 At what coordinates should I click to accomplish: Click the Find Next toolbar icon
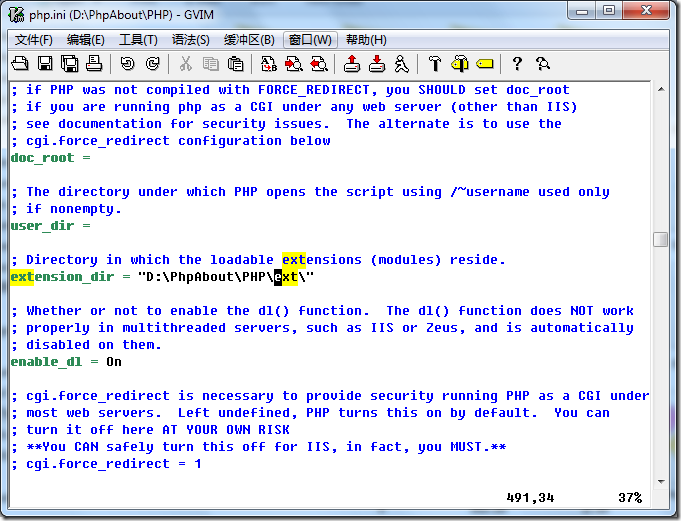pos(294,64)
